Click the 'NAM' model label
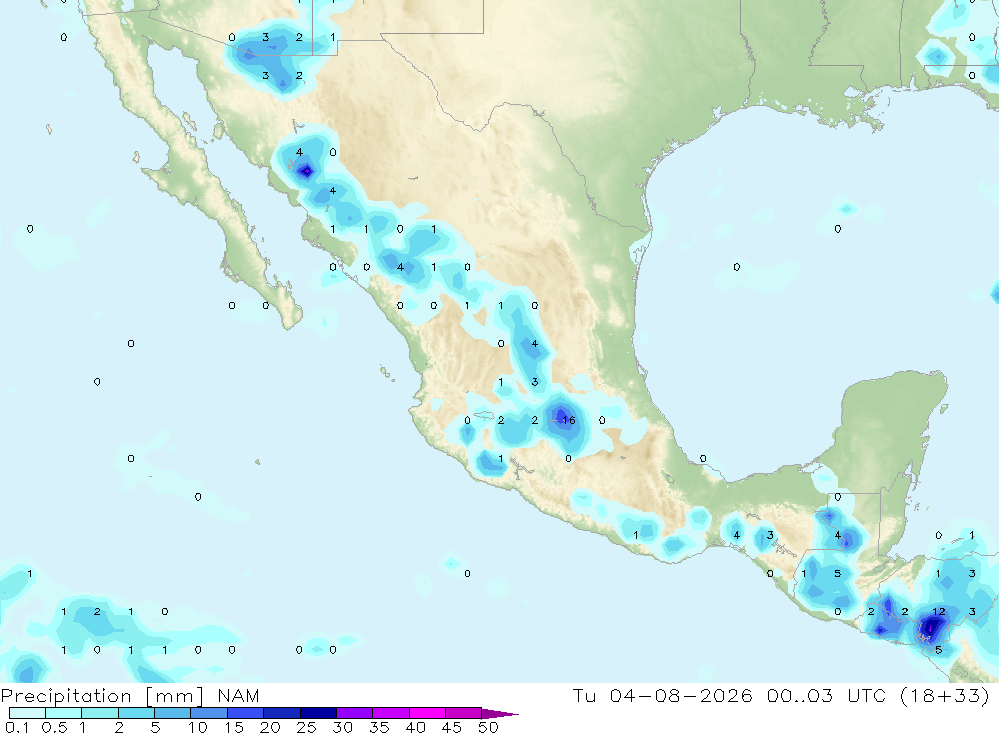1000x733 pixels. (238, 696)
